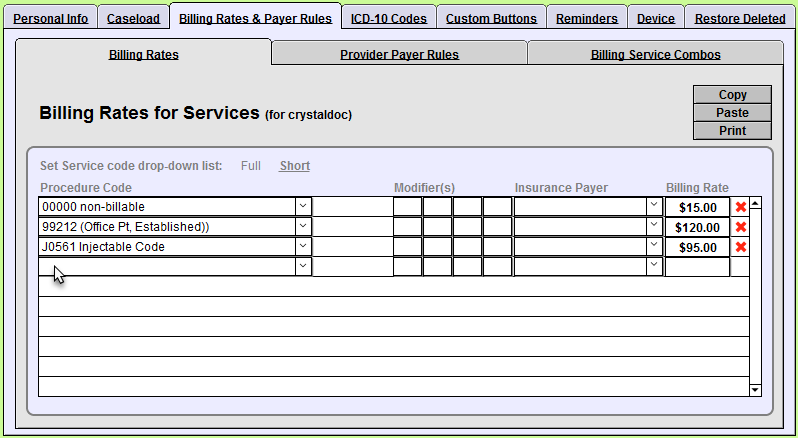798x438 pixels.
Task: Open Insurance Payer dropdown for J0561 row
Action: (x=654, y=247)
